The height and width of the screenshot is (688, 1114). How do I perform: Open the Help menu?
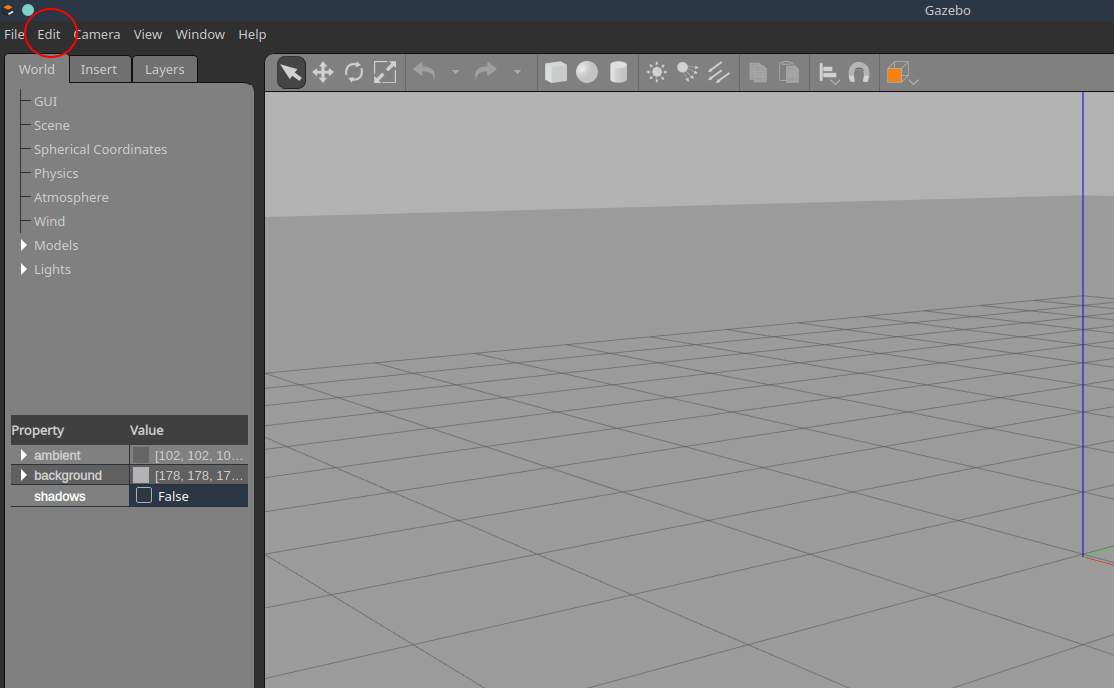pyautogui.click(x=252, y=34)
